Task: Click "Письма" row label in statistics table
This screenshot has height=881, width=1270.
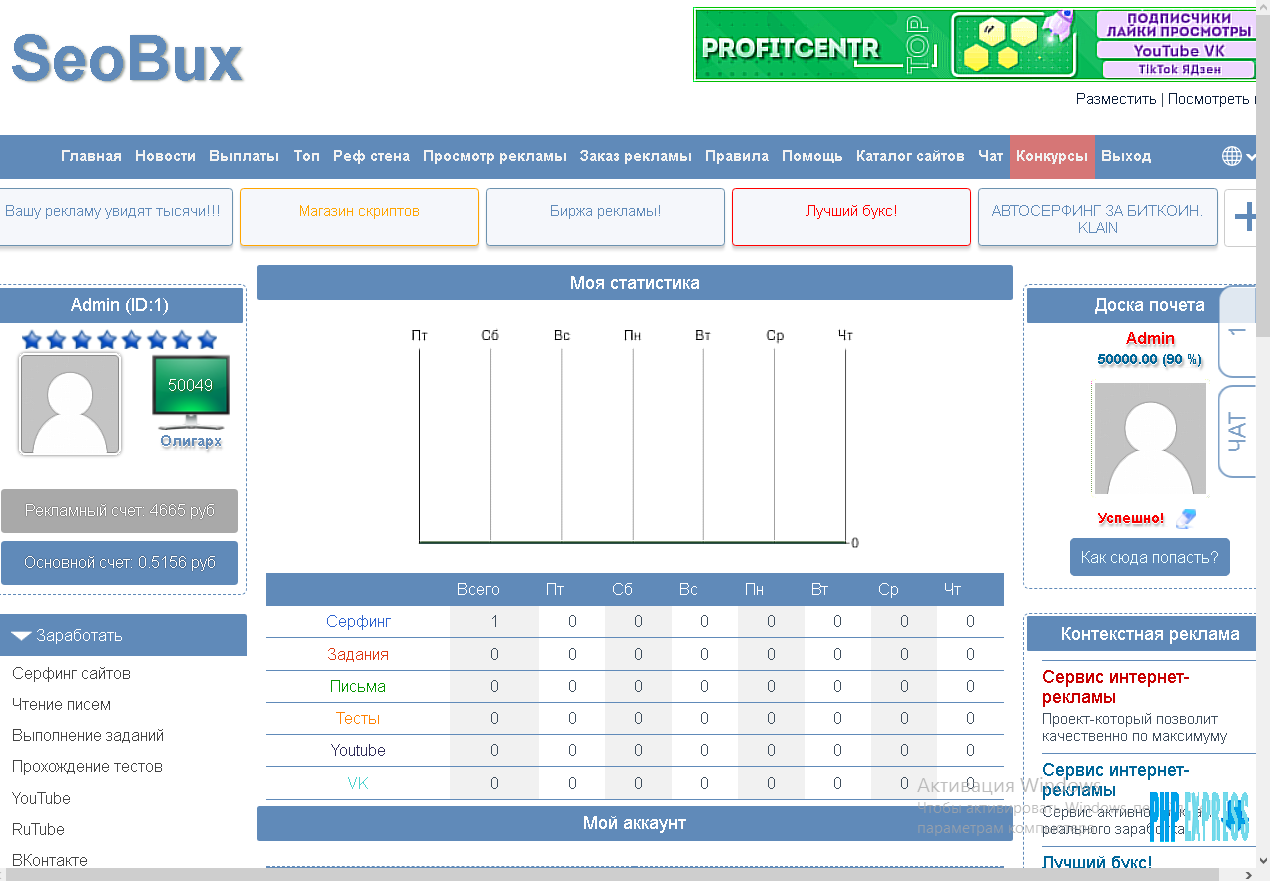Action: tap(358, 686)
